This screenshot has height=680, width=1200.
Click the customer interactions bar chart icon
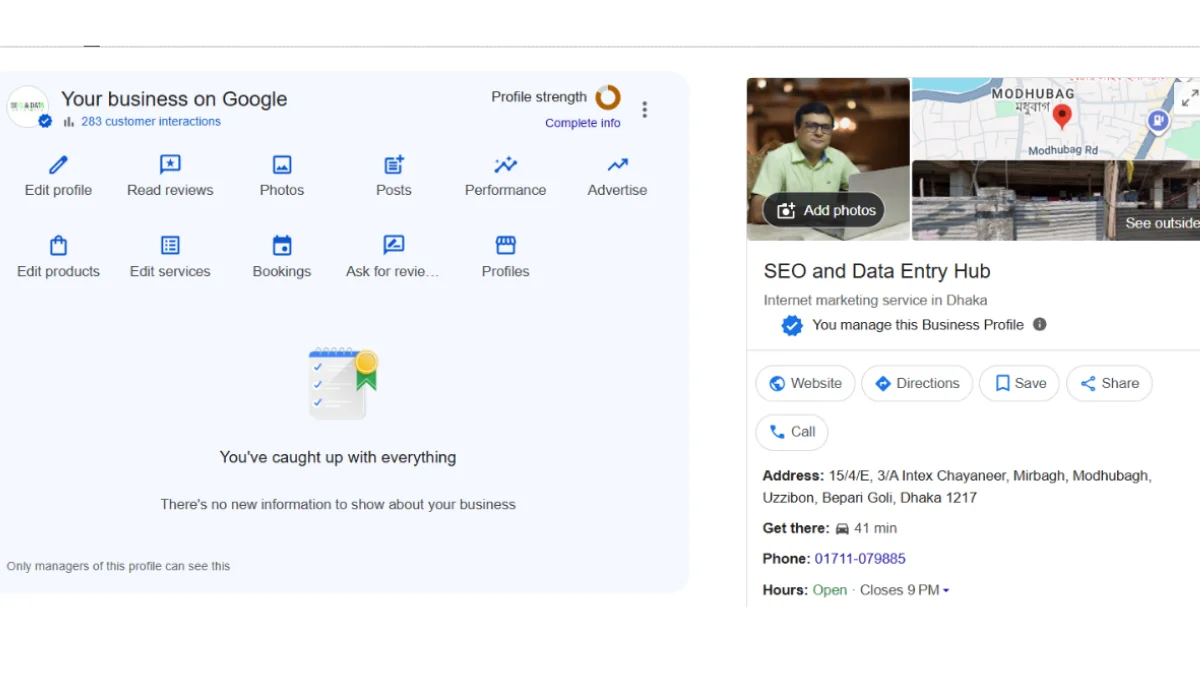69,122
